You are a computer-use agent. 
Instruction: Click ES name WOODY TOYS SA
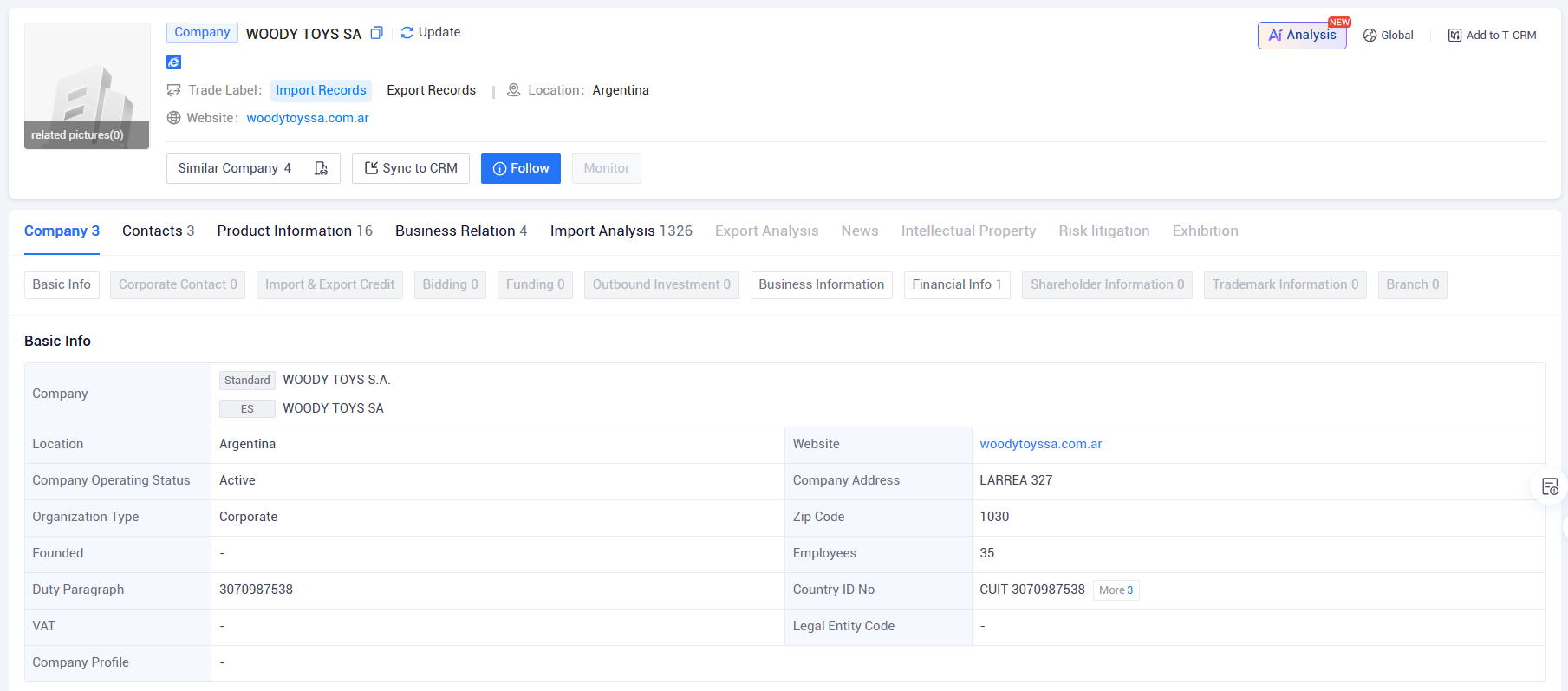[x=333, y=408]
